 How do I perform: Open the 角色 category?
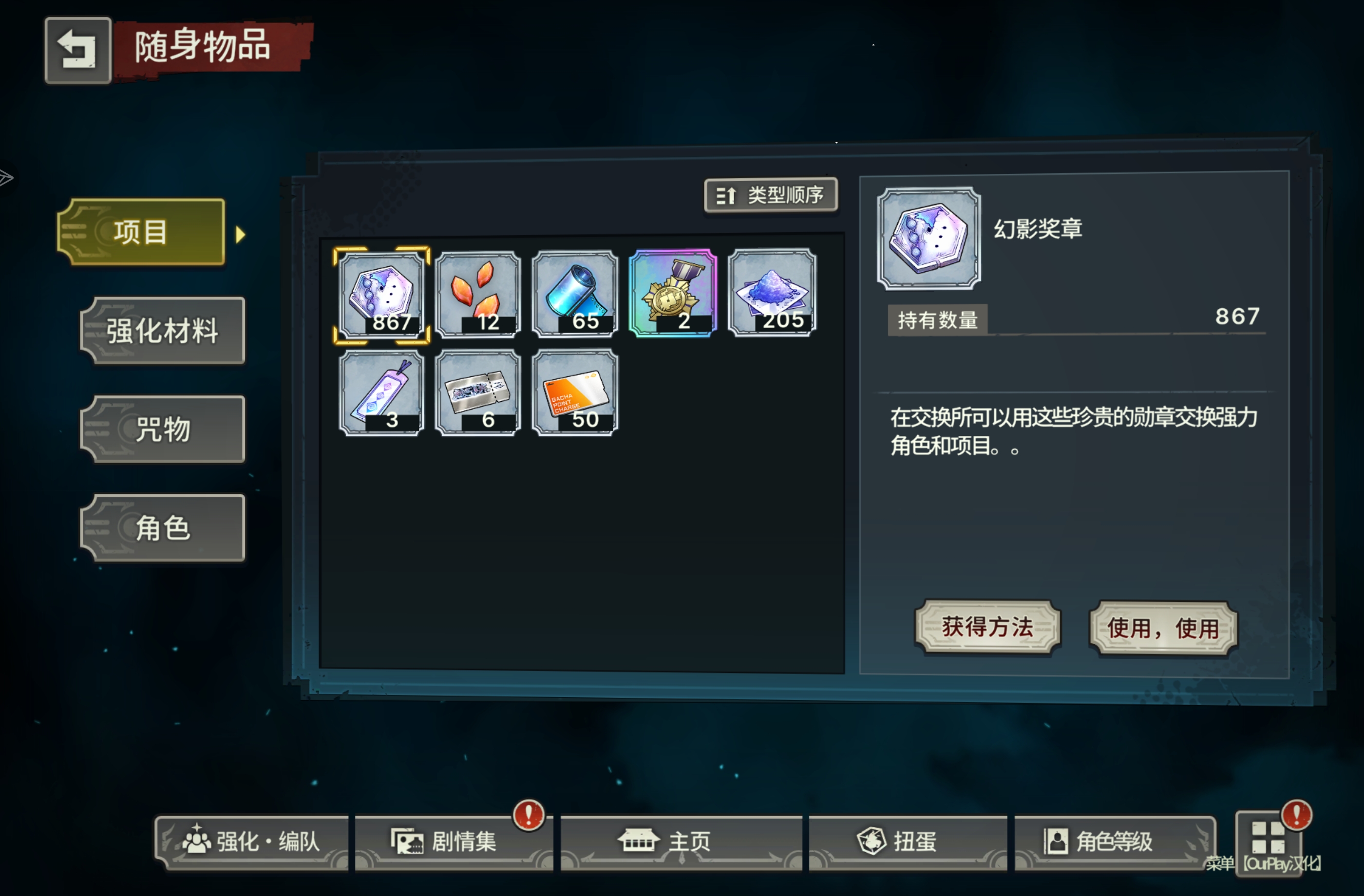click(x=163, y=528)
